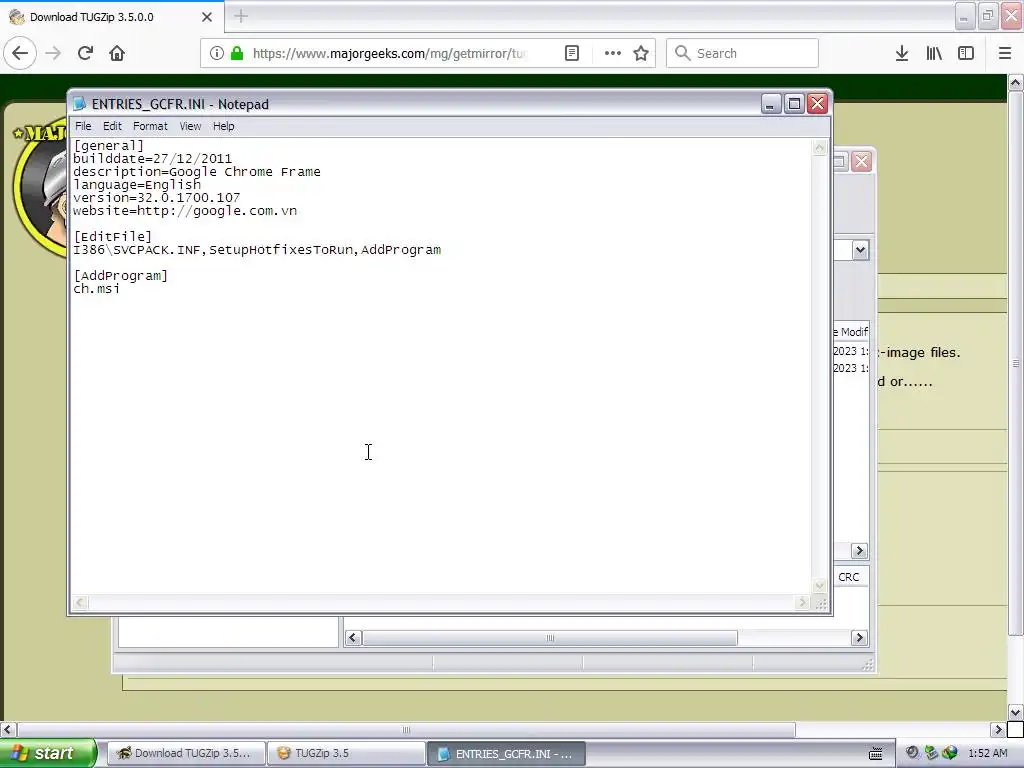The height and width of the screenshot is (768, 1024).
Task: Click the [EditFile] section header
Action: coord(112,236)
